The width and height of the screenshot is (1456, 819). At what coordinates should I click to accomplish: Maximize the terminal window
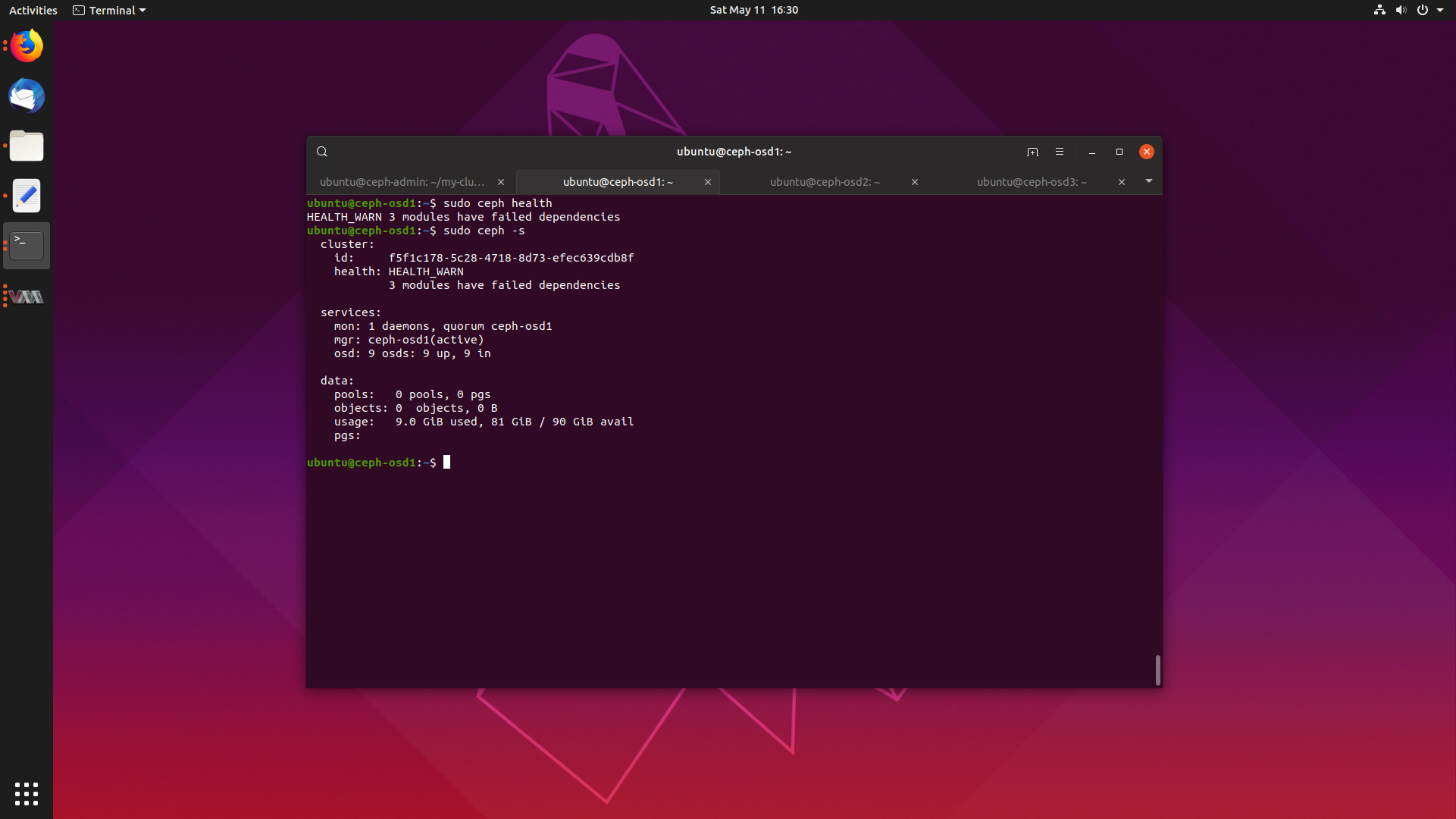pos(1119,152)
